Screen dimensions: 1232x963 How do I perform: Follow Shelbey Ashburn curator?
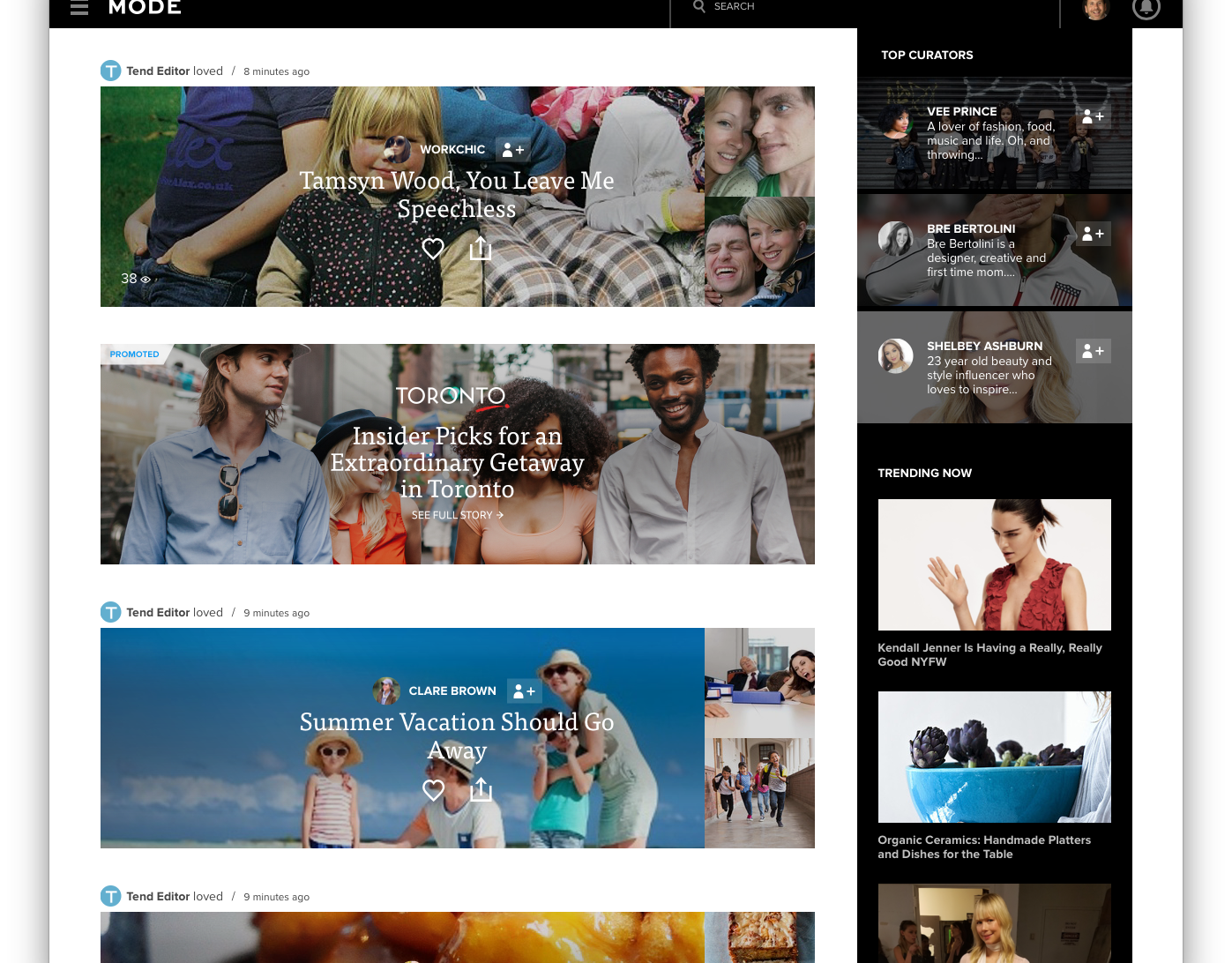pyautogui.click(x=1093, y=351)
